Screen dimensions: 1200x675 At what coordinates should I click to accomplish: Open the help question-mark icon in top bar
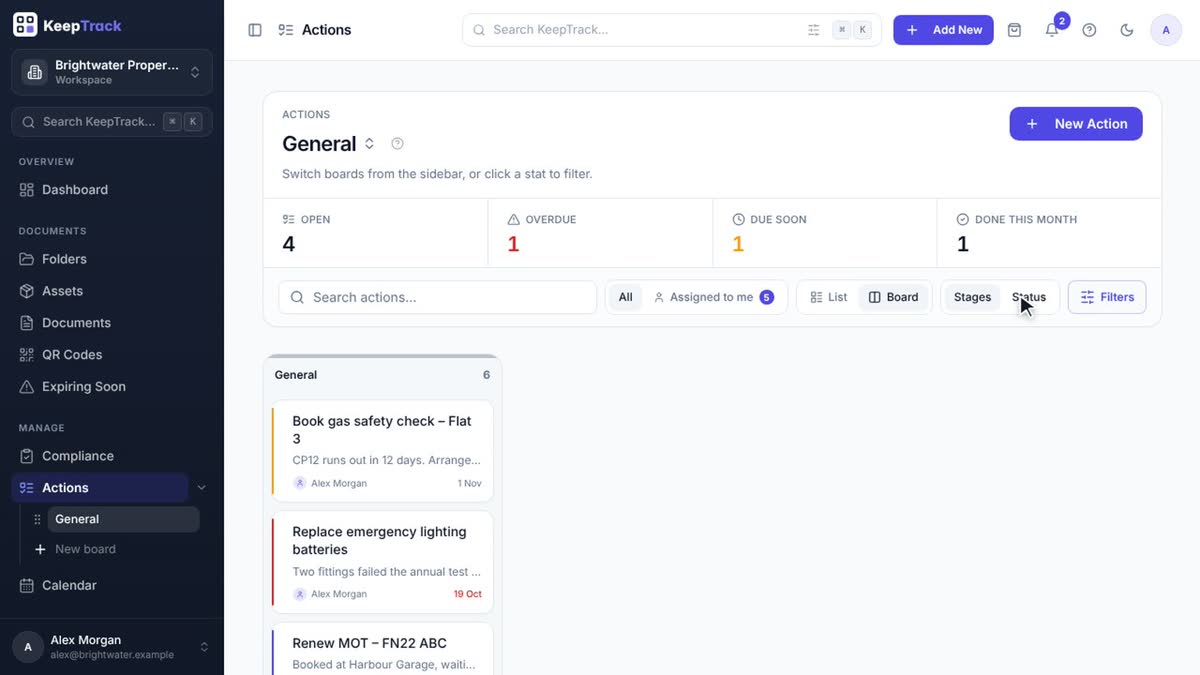pos(1090,30)
